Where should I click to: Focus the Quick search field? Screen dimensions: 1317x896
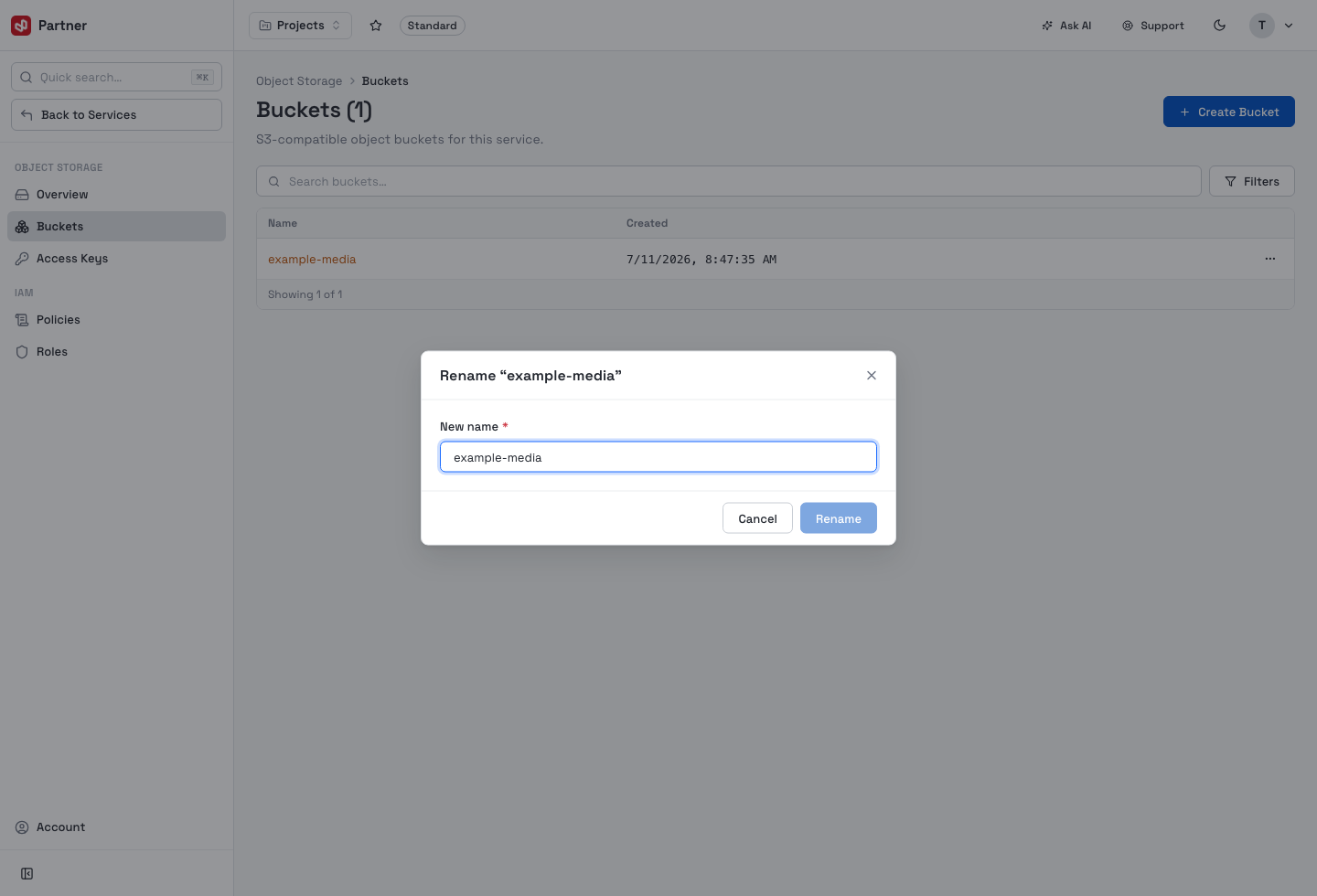click(x=116, y=77)
